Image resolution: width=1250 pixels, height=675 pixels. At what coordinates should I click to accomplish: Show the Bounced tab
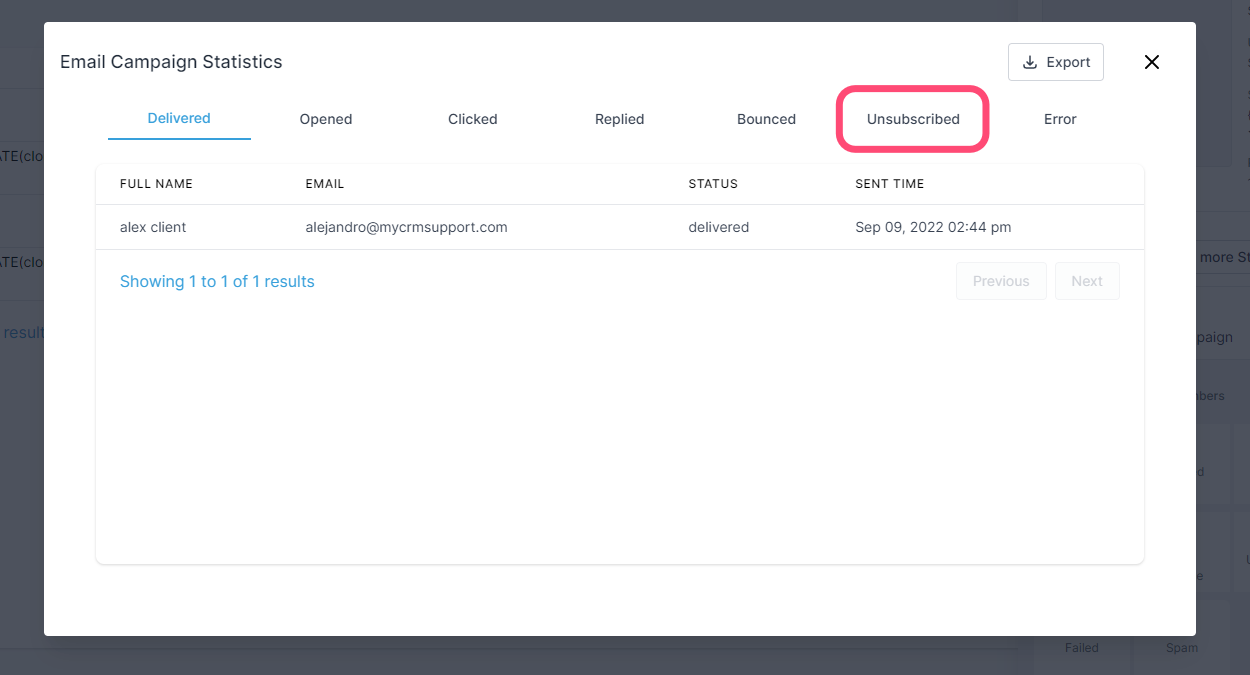pyautogui.click(x=767, y=119)
